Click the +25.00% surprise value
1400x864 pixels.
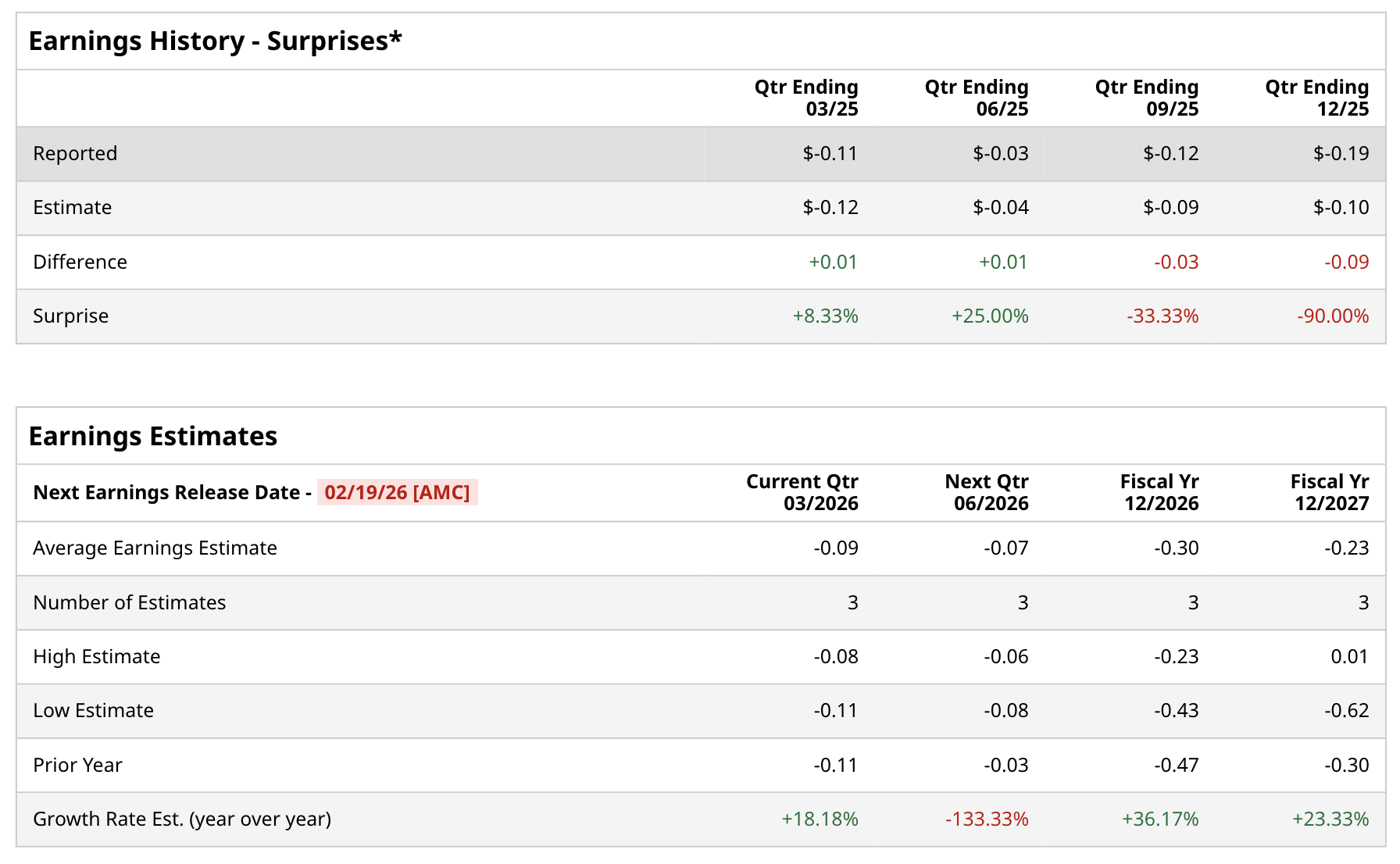point(990,316)
